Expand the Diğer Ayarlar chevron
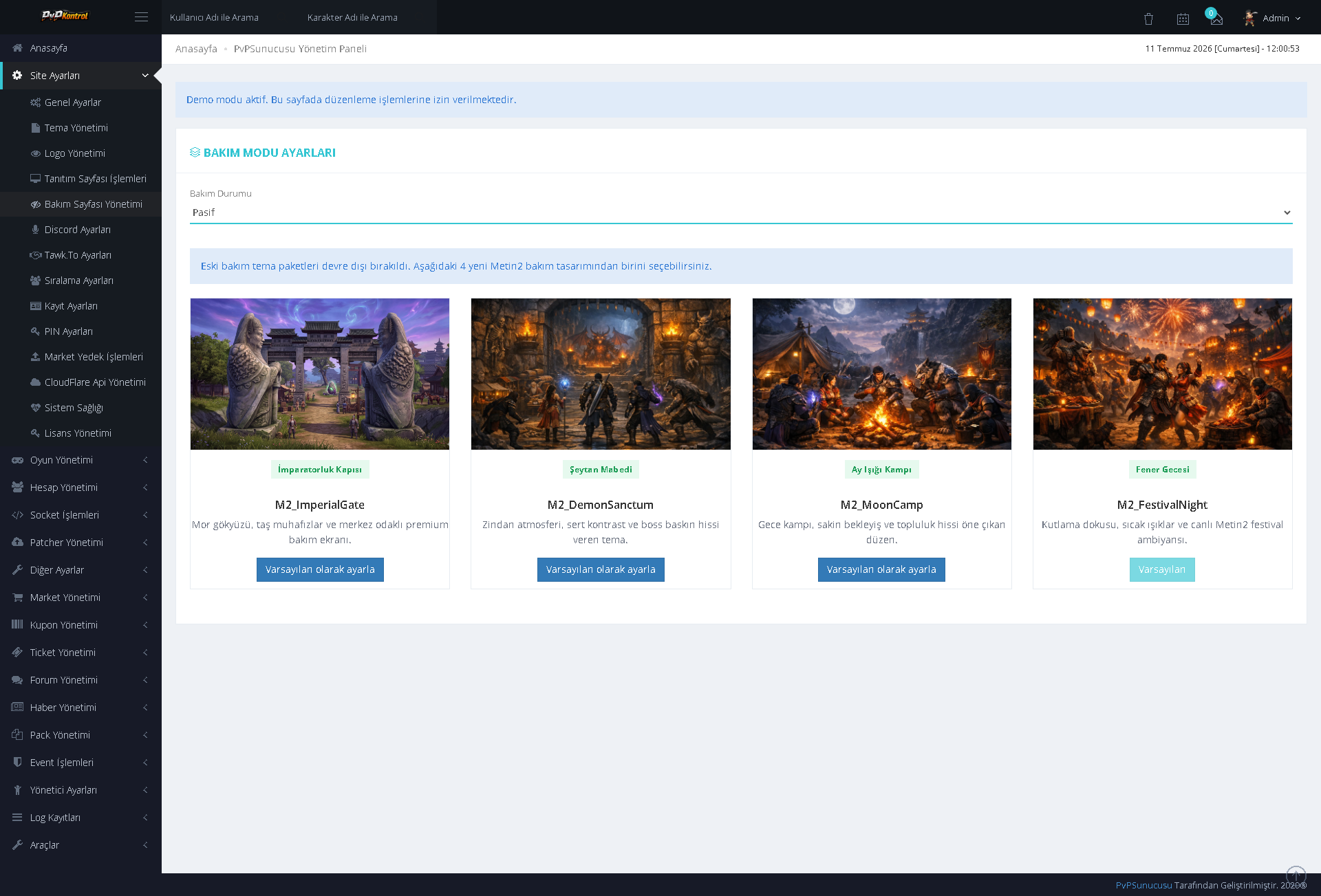This screenshot has width=1321, height=896. (145, 570)
